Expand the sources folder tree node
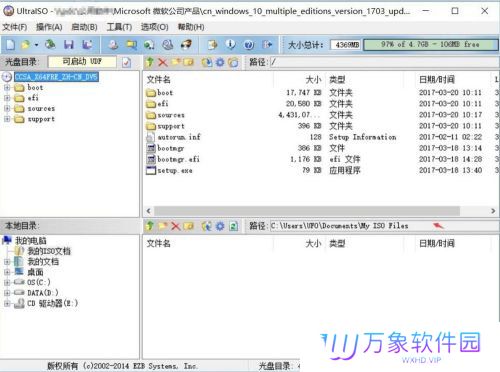This screenshot has height=372, width=500. click(7, 109)
